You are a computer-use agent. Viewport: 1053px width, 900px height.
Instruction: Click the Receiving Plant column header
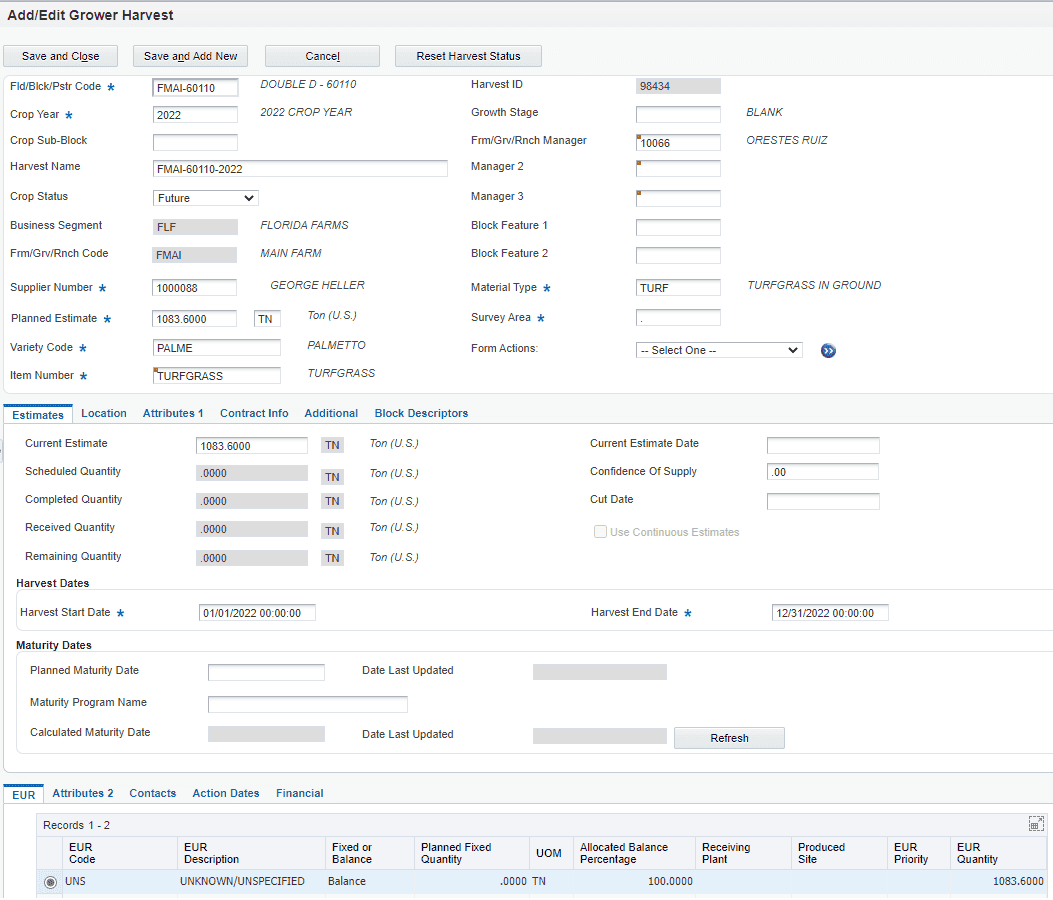(x=743, y=853)
